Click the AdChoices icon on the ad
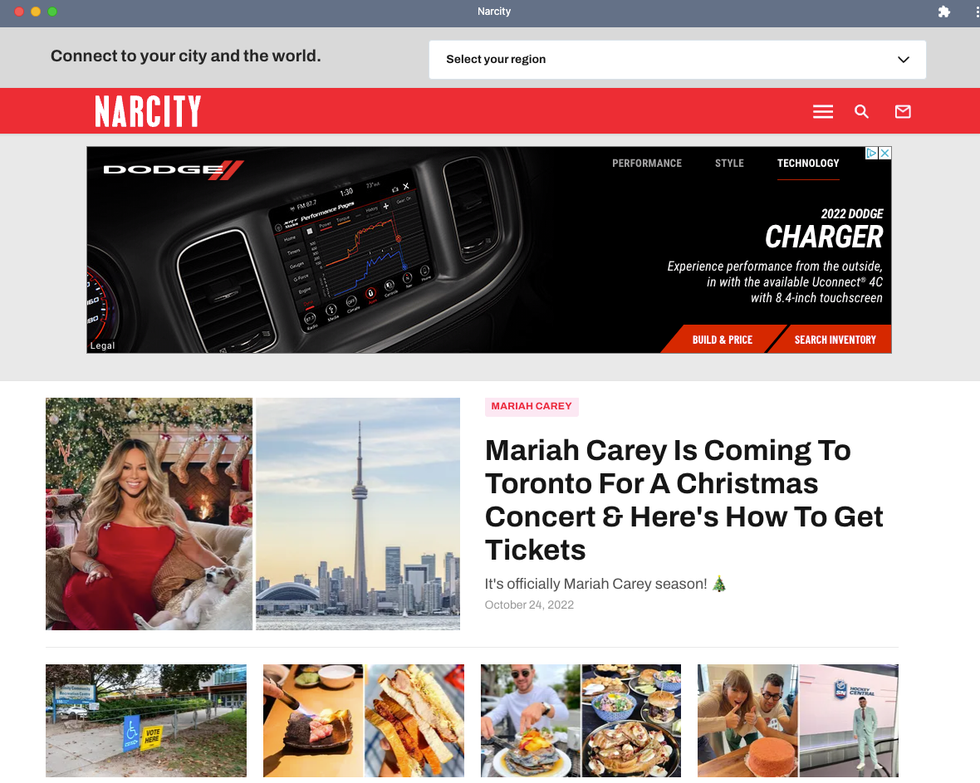This screenshot has width=980, height=783. click(872, 153)
